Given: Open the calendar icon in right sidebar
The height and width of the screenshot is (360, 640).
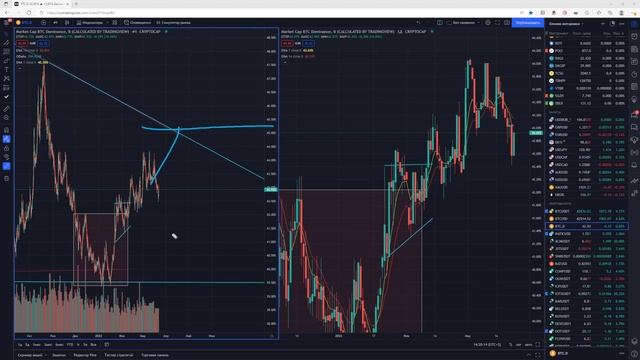Looking at the screenshot, I should (634, 87).
